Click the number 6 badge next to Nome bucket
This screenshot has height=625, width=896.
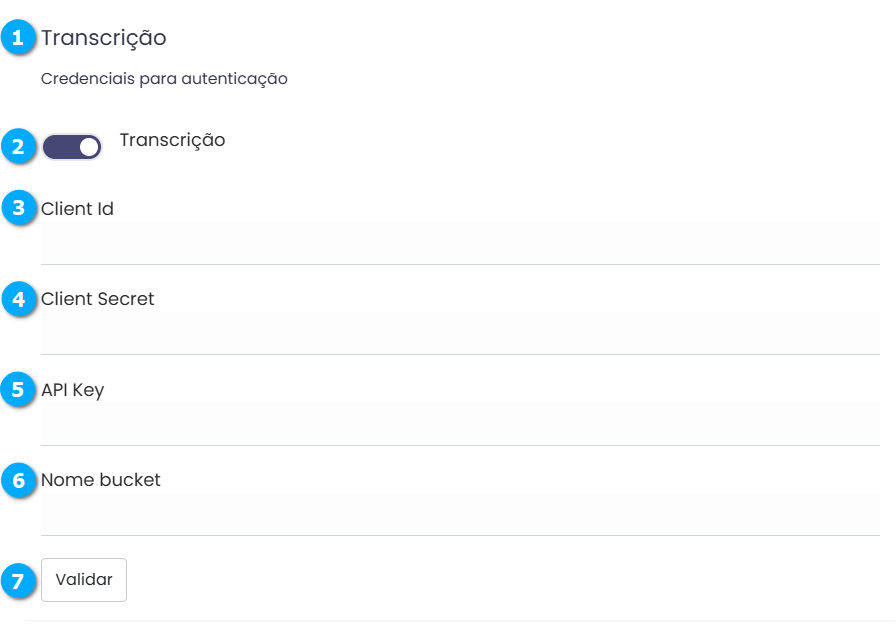(17, 480)
